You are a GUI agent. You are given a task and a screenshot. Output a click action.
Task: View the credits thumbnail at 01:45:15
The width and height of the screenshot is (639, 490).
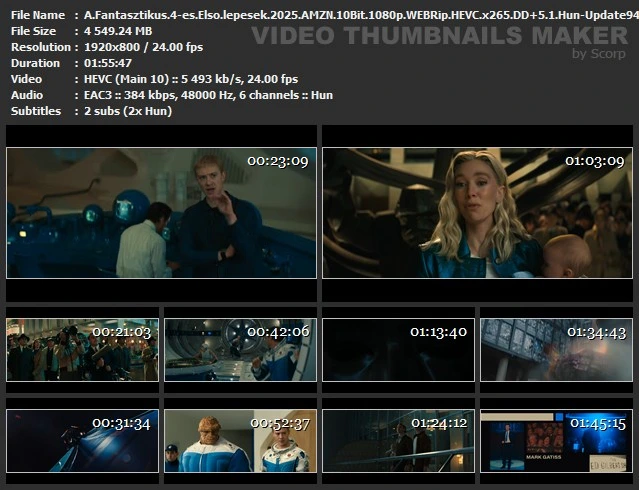point(556,441)
